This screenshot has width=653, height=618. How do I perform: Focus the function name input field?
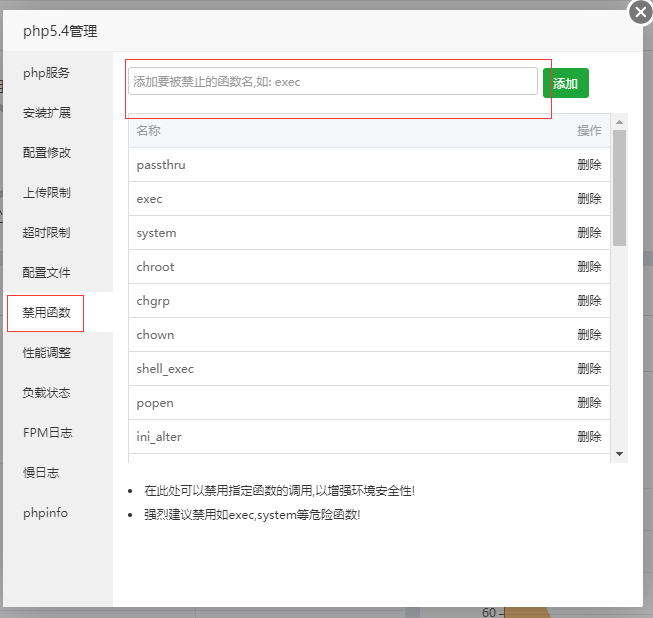(x=332, y=82)
